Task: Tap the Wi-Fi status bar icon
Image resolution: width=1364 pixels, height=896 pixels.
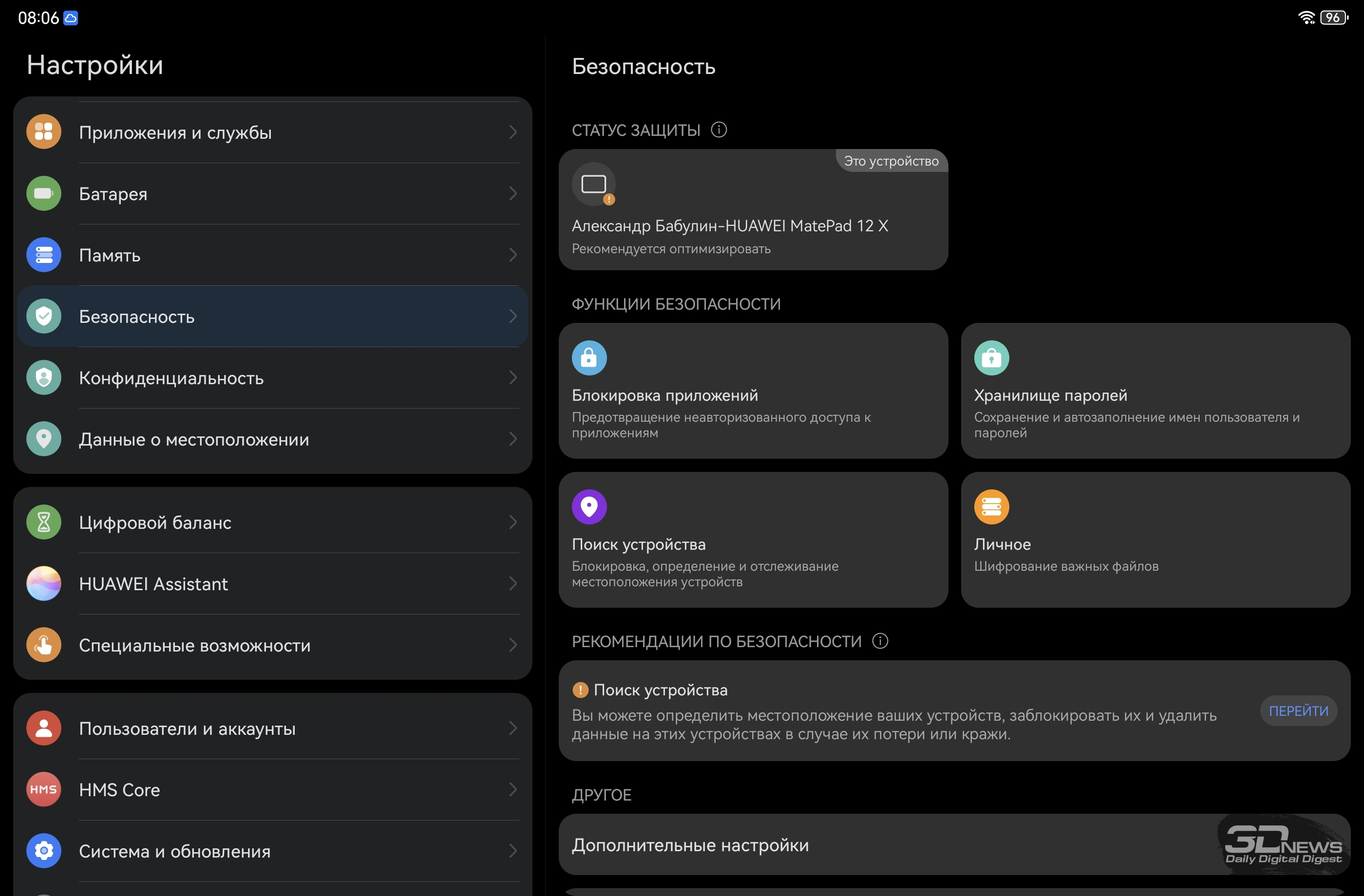Action: (x=1306, y=18)
